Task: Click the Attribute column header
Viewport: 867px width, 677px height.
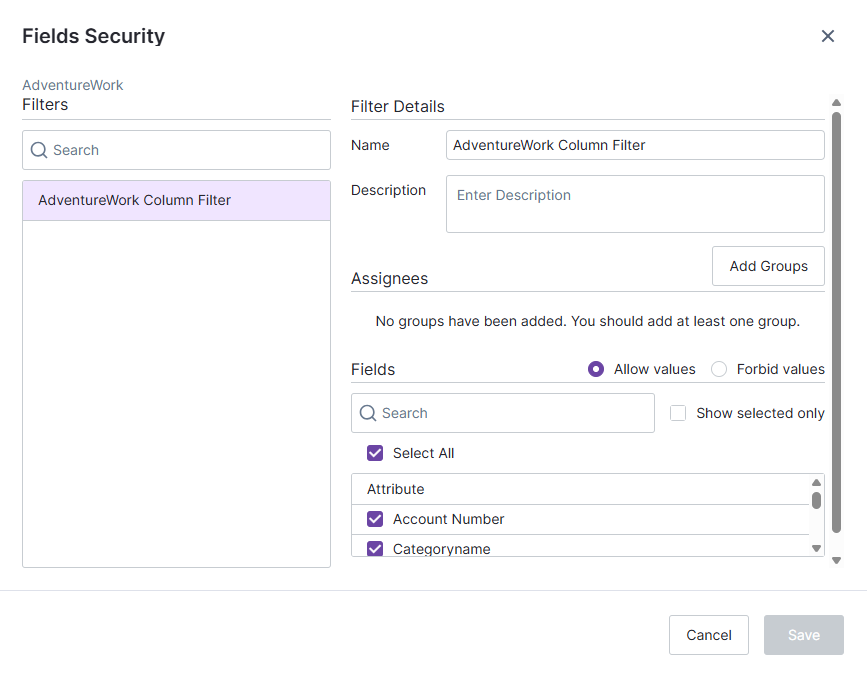Action: tap(395, 489)
